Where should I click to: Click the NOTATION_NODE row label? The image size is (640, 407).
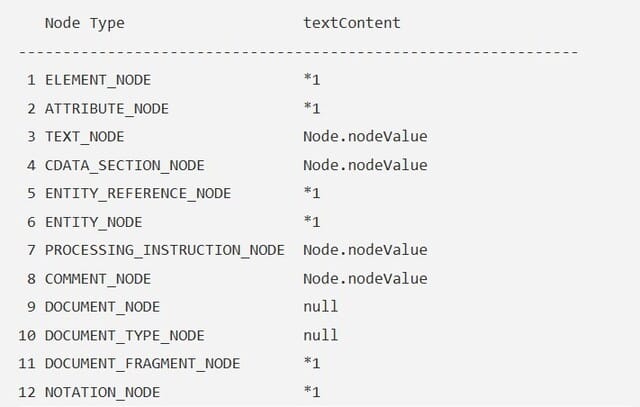(x=102, y=392)
